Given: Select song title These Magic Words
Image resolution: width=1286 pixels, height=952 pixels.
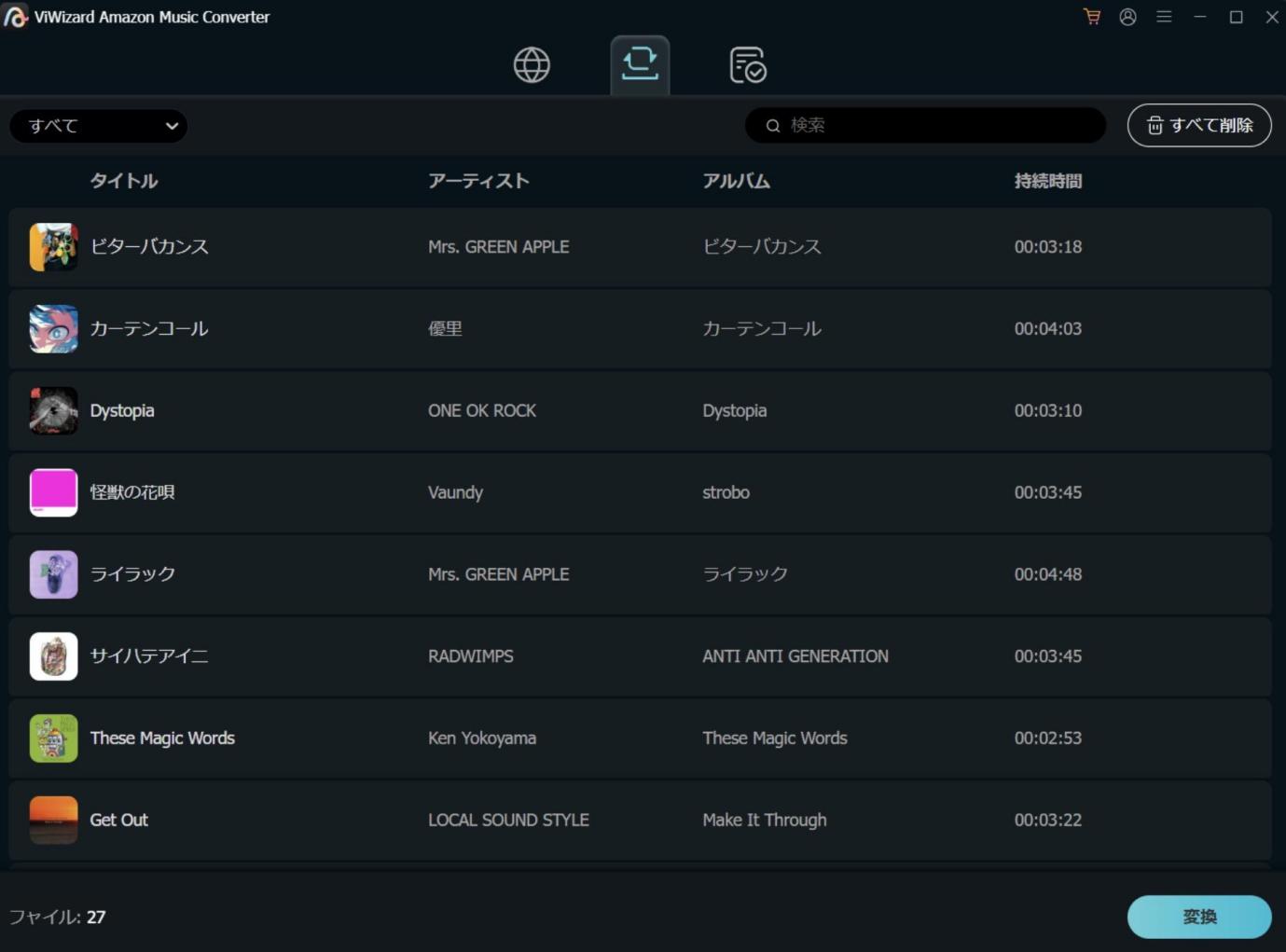Looking at the screenshot, I should pyautogui.click(x=162, y=738).
